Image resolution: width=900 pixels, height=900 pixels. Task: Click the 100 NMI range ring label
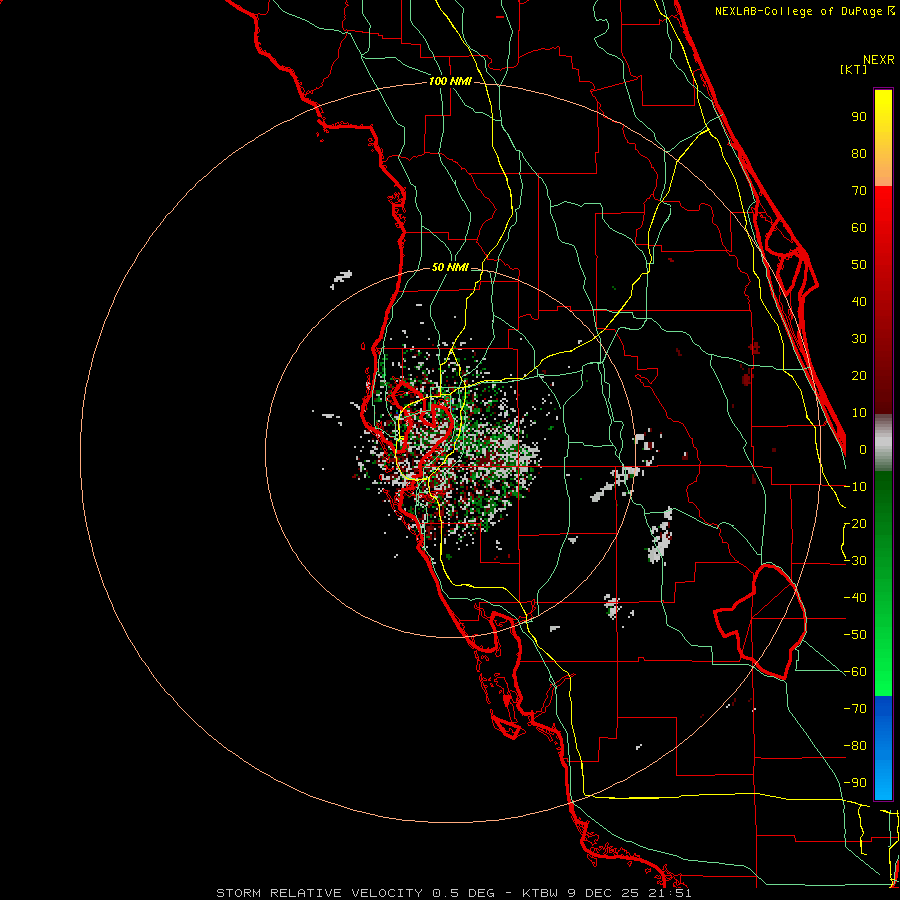click(x=450, y=82)
